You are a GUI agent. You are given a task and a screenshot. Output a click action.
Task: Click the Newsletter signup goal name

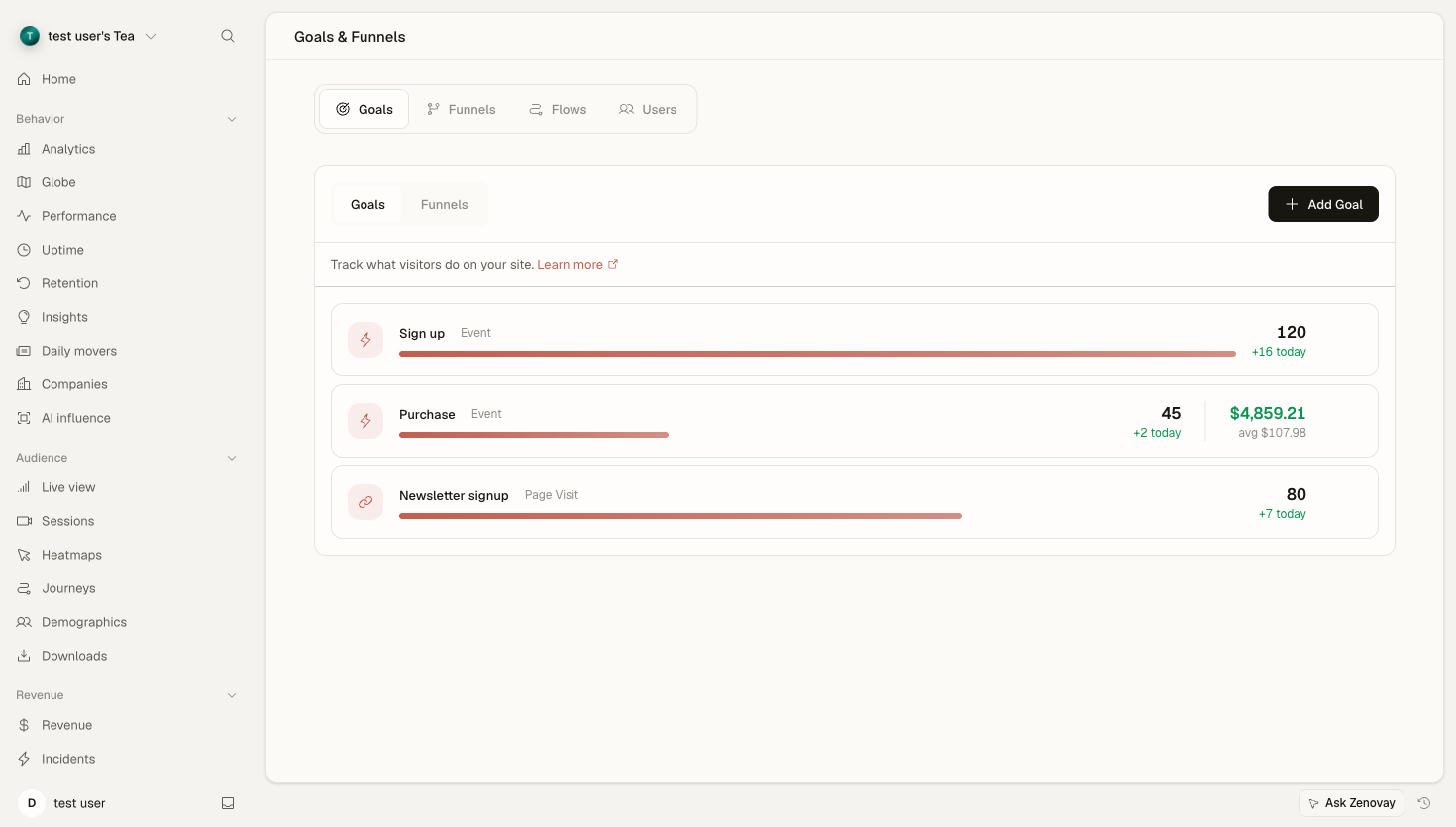454,495
